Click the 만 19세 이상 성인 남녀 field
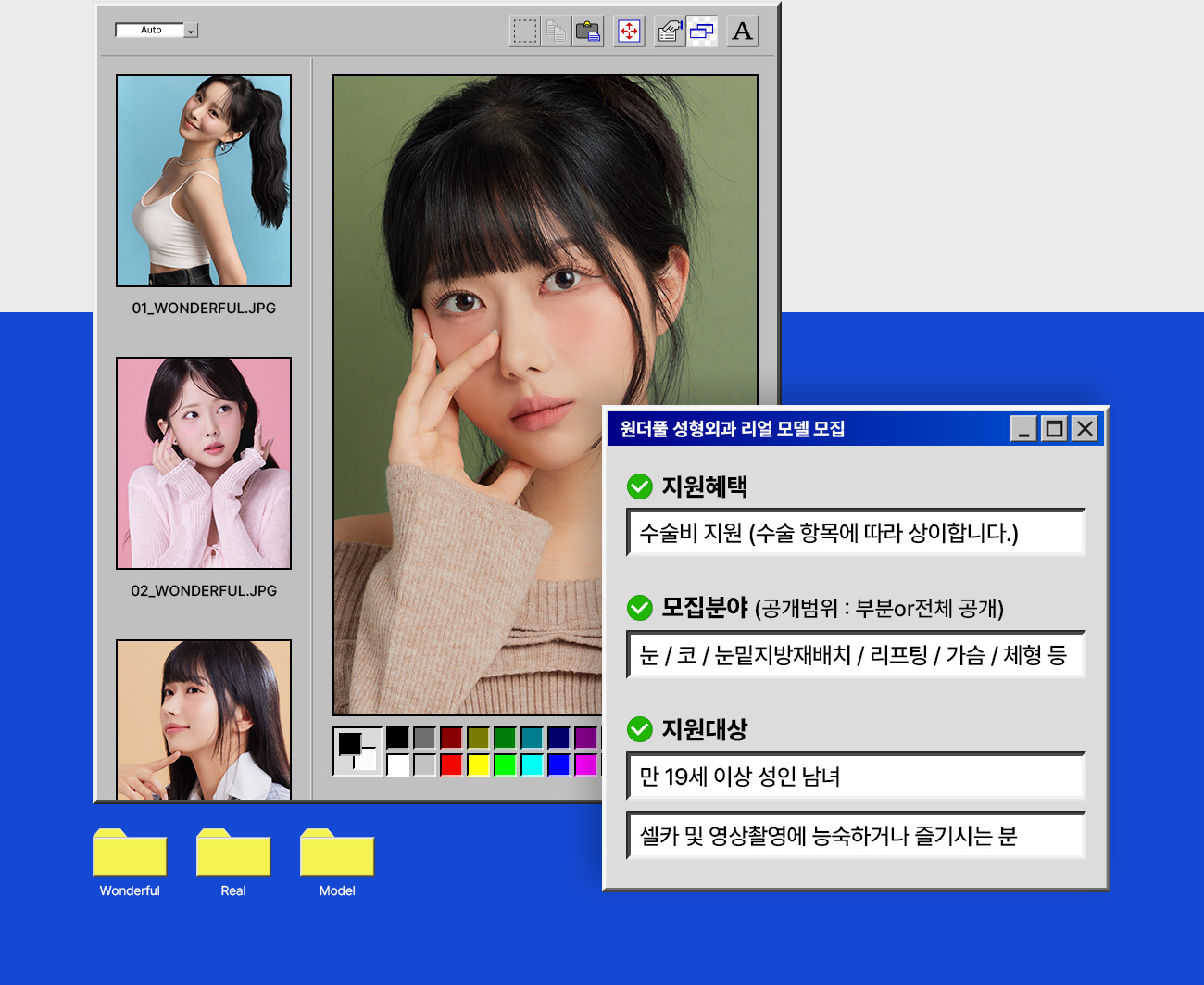 pyautogui.click(x=856, y=777)
